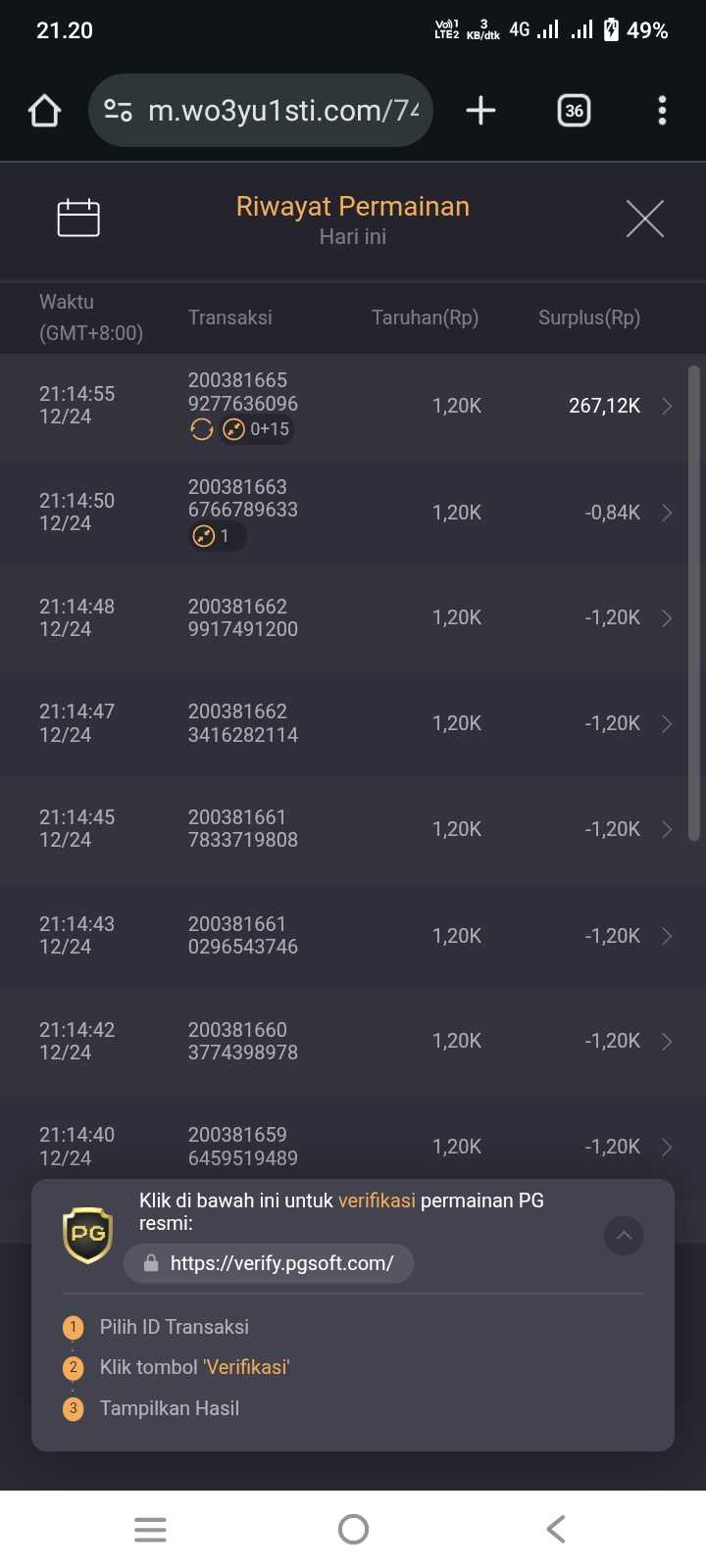The image size is (706, 1568).
Task: Close the Riwayat Permainan panel
Action: click(644, 218)
